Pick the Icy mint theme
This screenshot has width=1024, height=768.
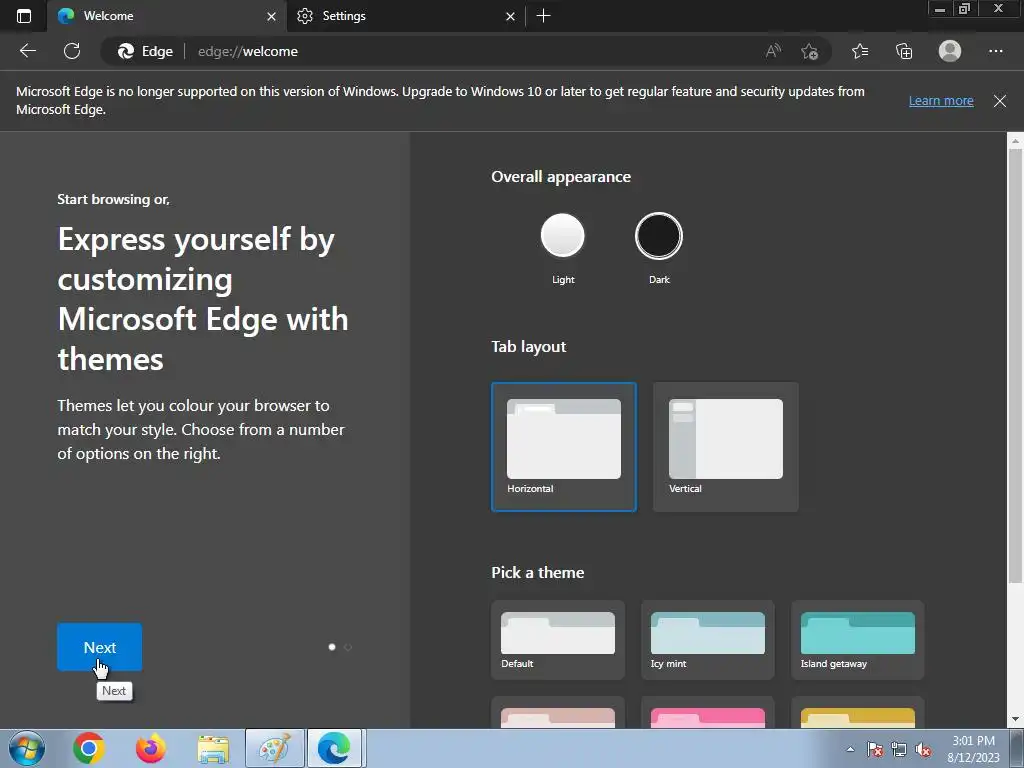(x=708, y=640)
